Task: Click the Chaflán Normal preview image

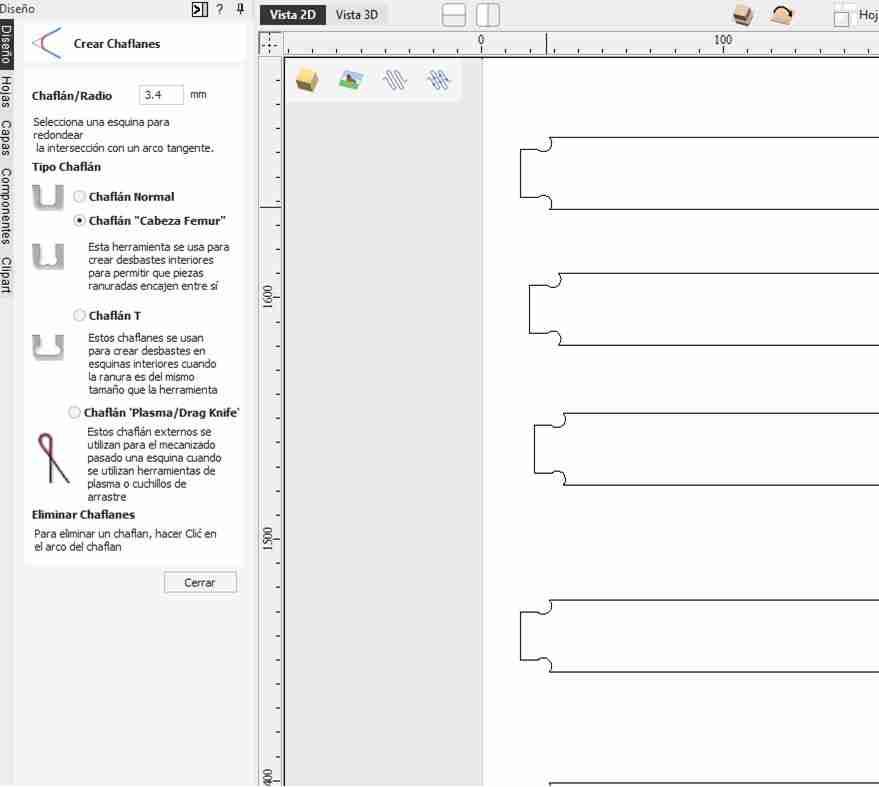Action: tap(48, 197)
